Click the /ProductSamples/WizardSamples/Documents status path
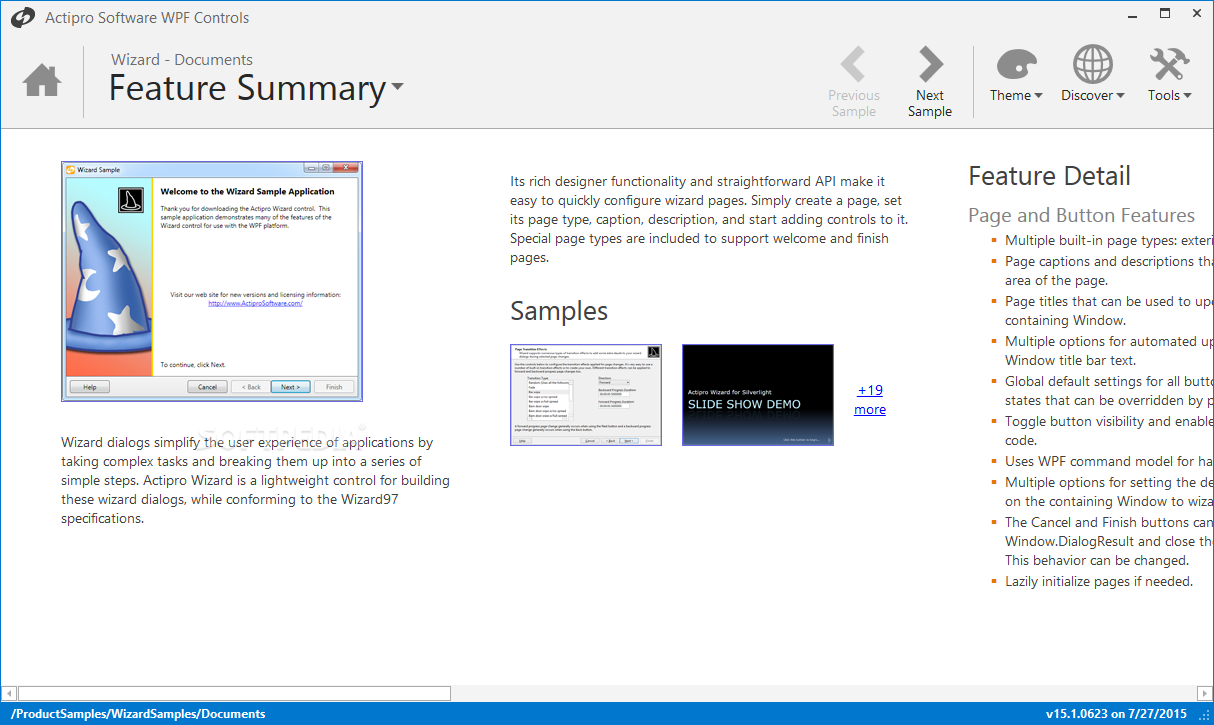Image resolution: width=1214 pixels, height=725 pixels. [x=138, y=714]
